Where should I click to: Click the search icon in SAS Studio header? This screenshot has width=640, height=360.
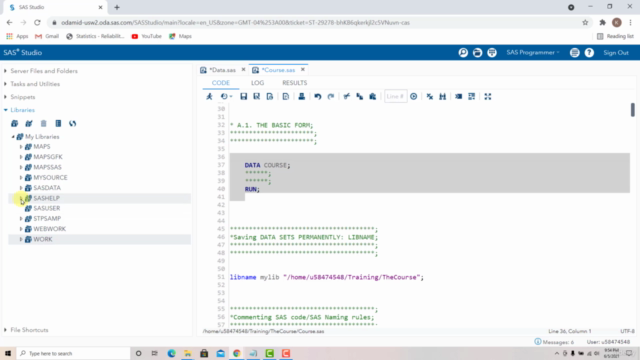click(463, 53)
